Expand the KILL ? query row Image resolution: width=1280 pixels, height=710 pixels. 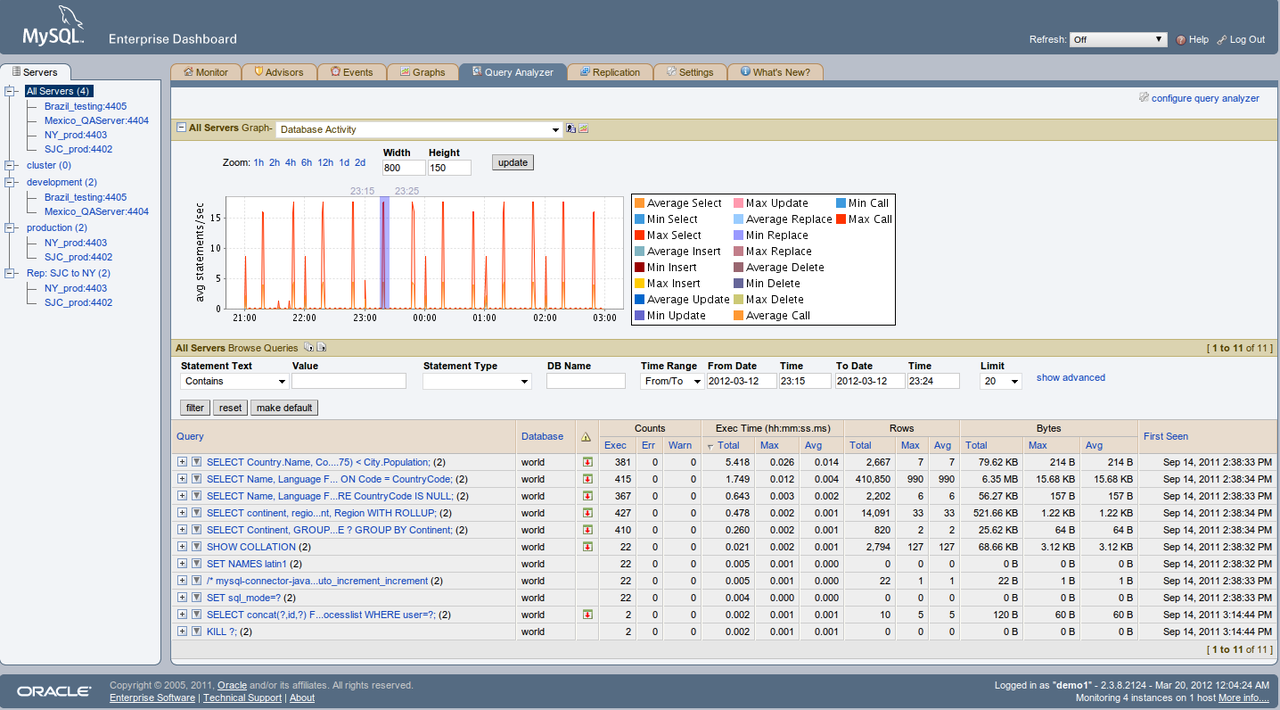point(182,632)
